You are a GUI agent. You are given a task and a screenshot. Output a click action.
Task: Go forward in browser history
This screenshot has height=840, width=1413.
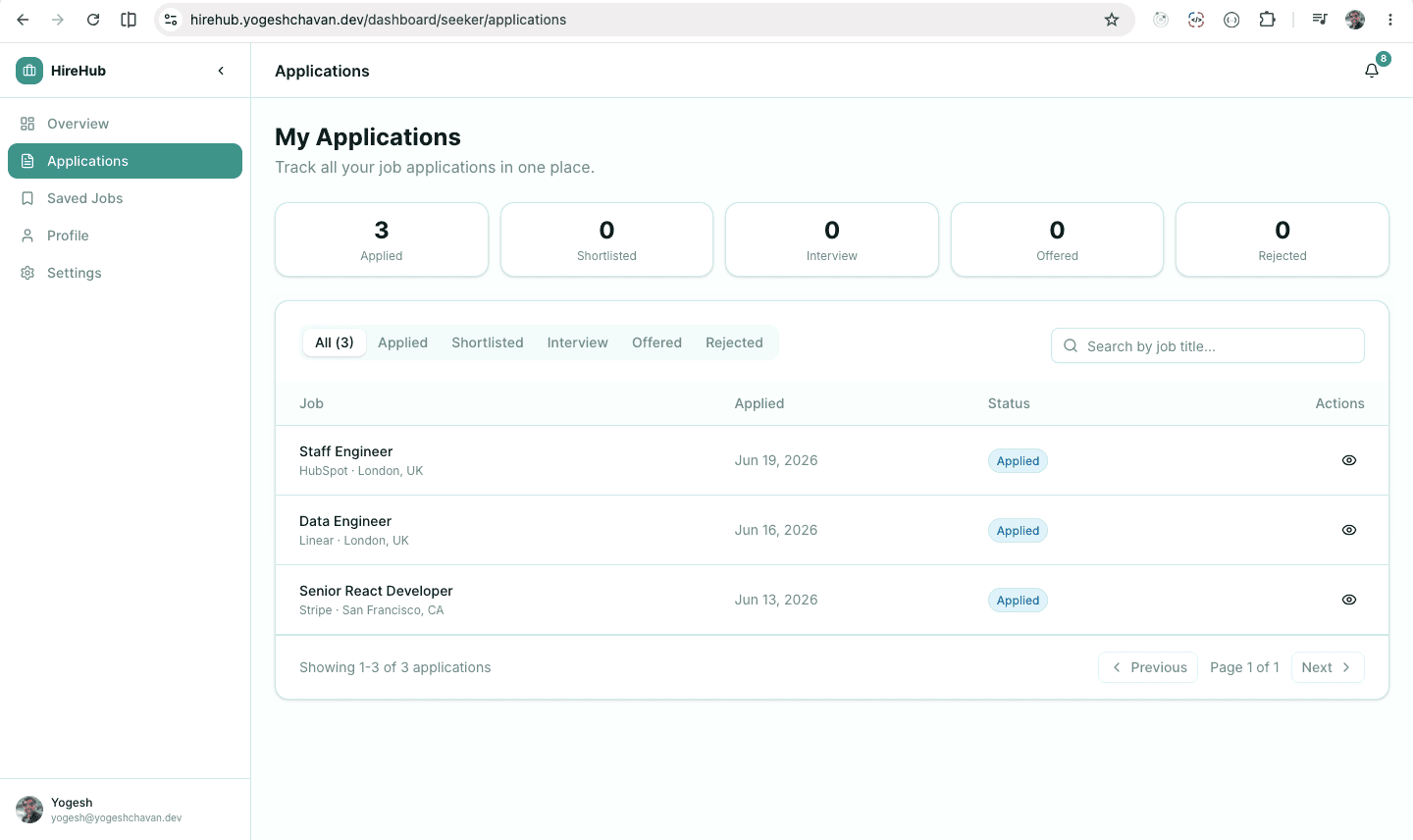[x=58, y=20]
